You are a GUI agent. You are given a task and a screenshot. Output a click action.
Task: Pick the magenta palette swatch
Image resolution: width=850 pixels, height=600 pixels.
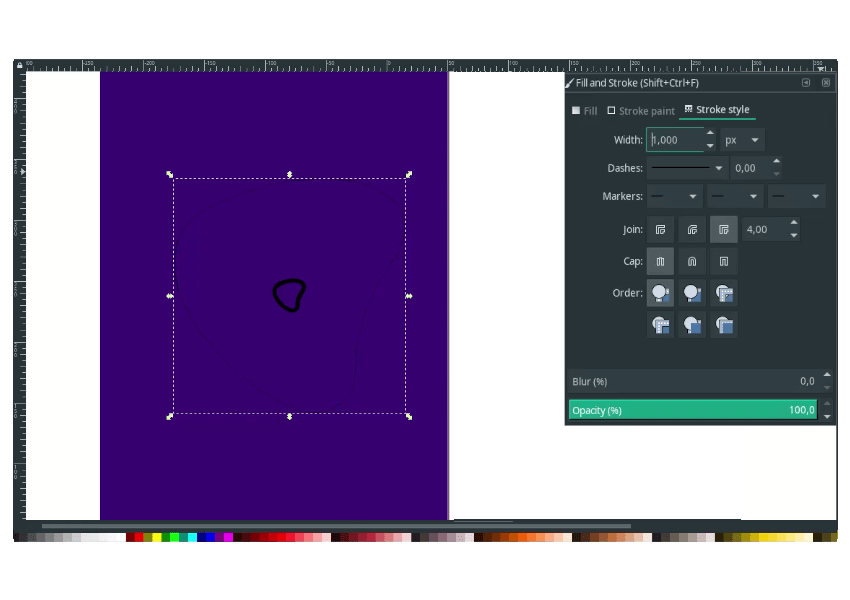coord(228,537)
